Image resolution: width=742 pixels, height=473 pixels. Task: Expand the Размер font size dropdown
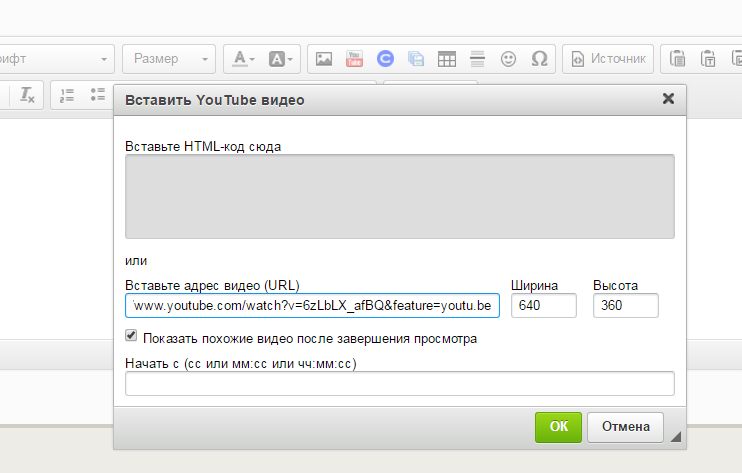(169, 59)
